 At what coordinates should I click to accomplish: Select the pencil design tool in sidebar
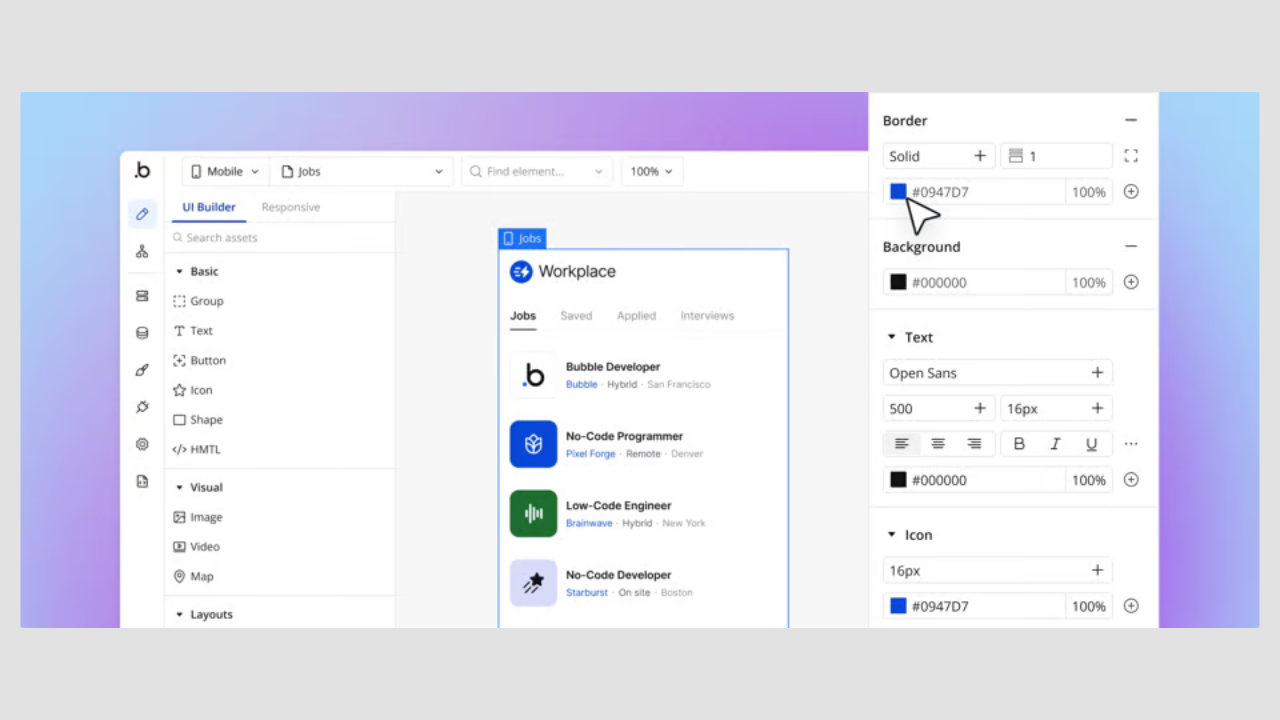pos(142,214)
